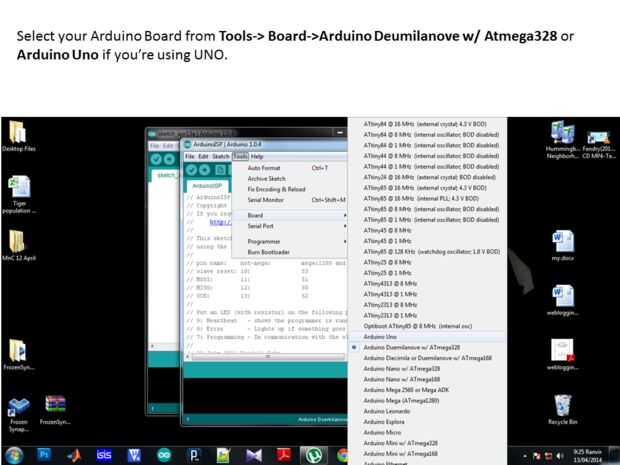Click the taskbar clock and date

point(588,456)
